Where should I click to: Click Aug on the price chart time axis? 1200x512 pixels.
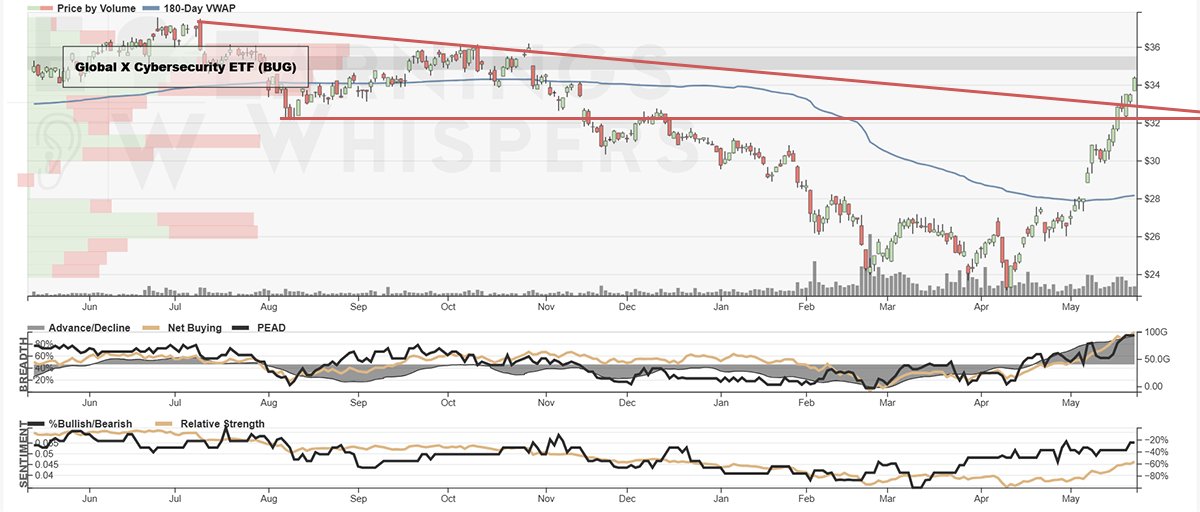point(269,306)
